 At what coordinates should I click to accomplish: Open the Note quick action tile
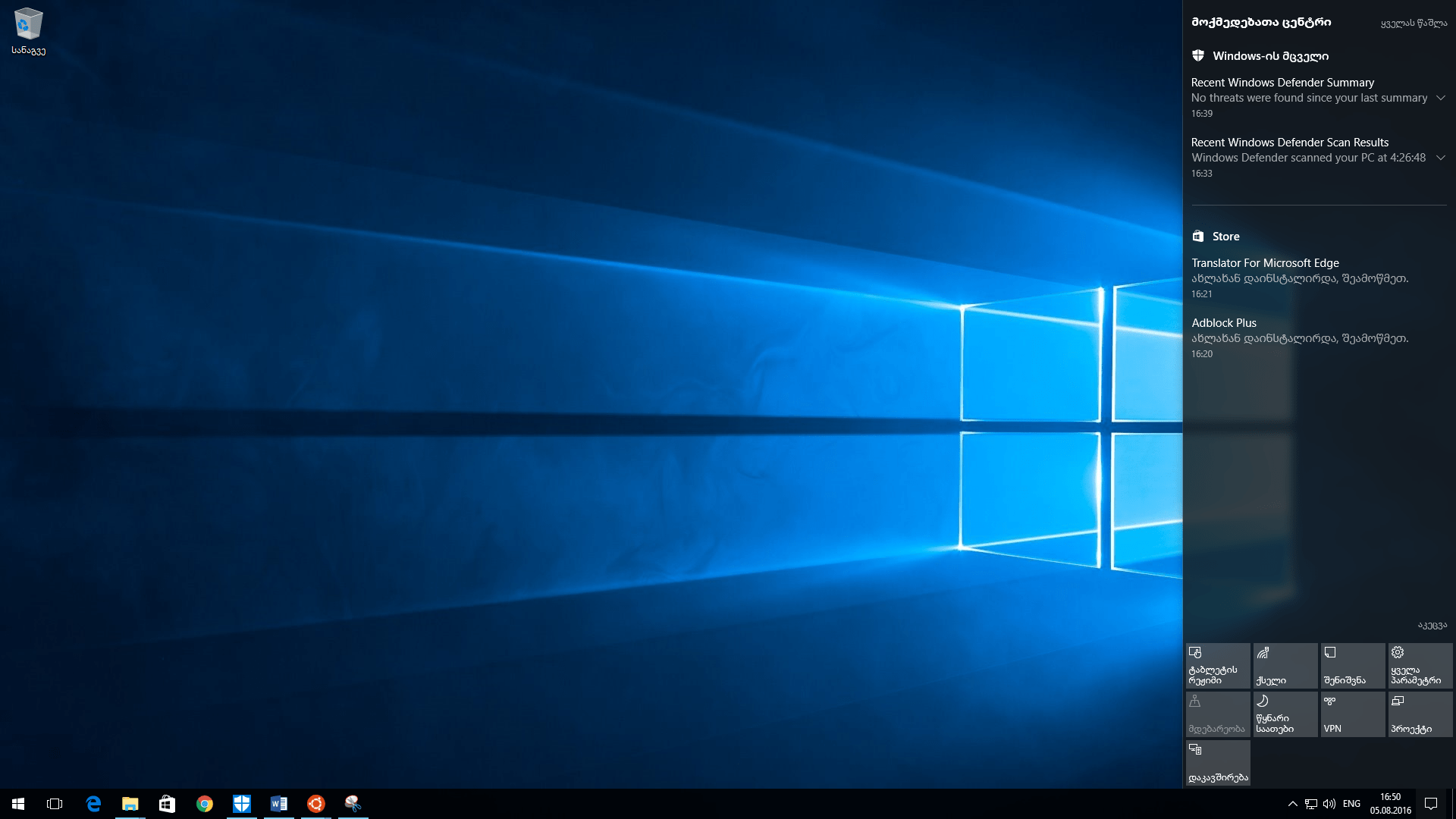point(1353,666)
